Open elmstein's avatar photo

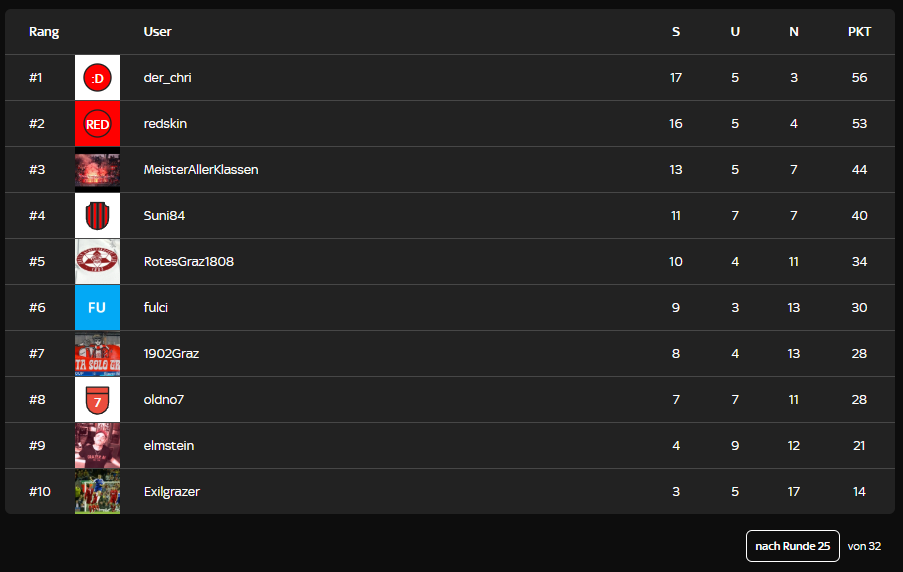(x=97, y=446)
